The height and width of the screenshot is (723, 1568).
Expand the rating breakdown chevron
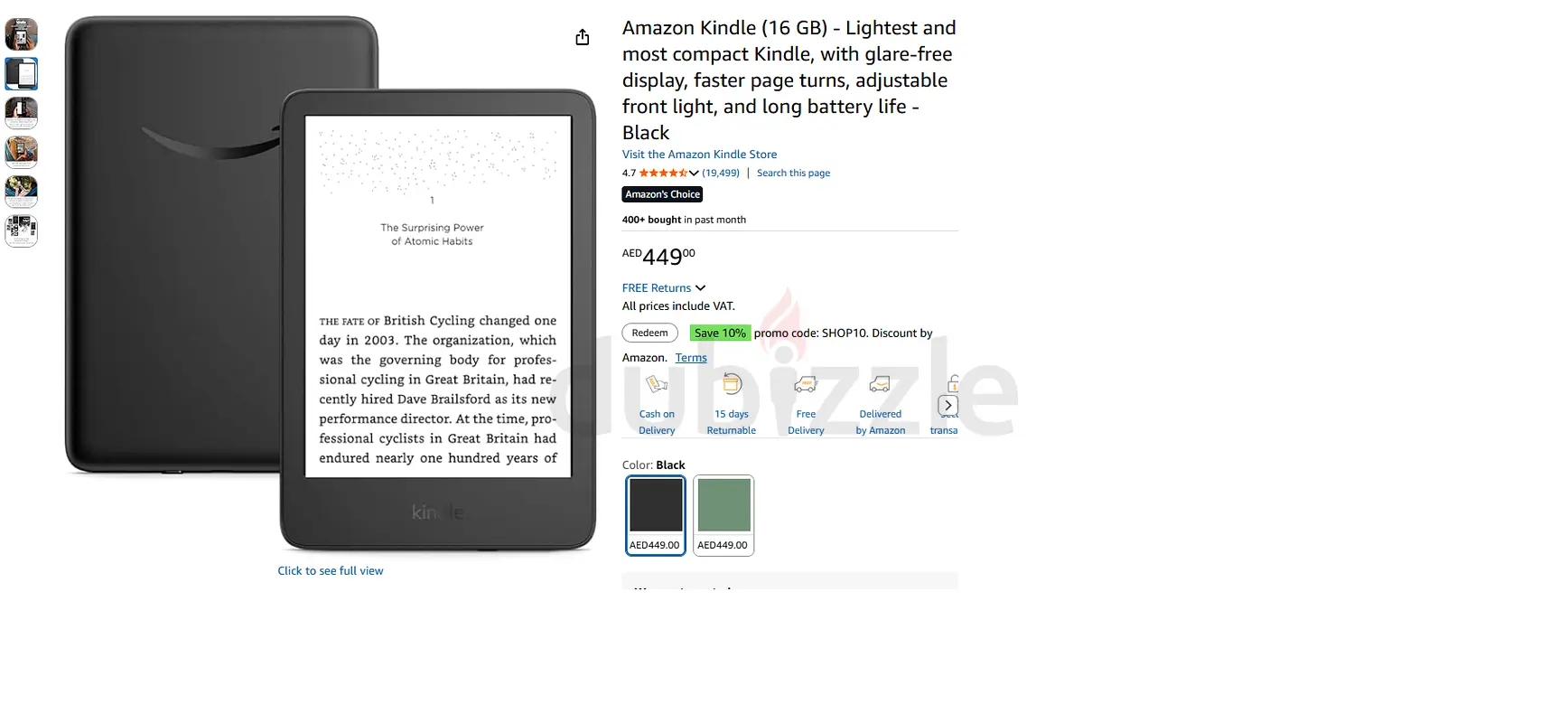694,173
